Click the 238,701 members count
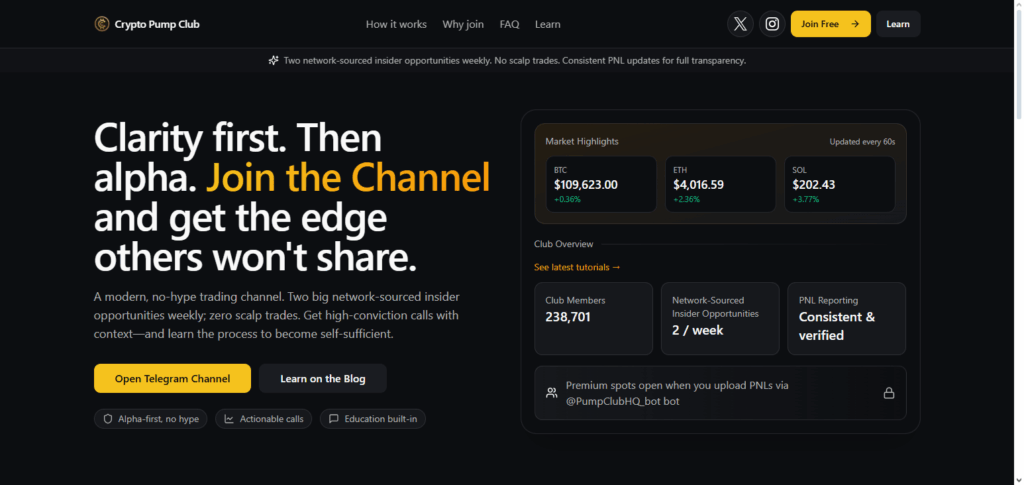The image size is (1024, 485). point(568,317)
